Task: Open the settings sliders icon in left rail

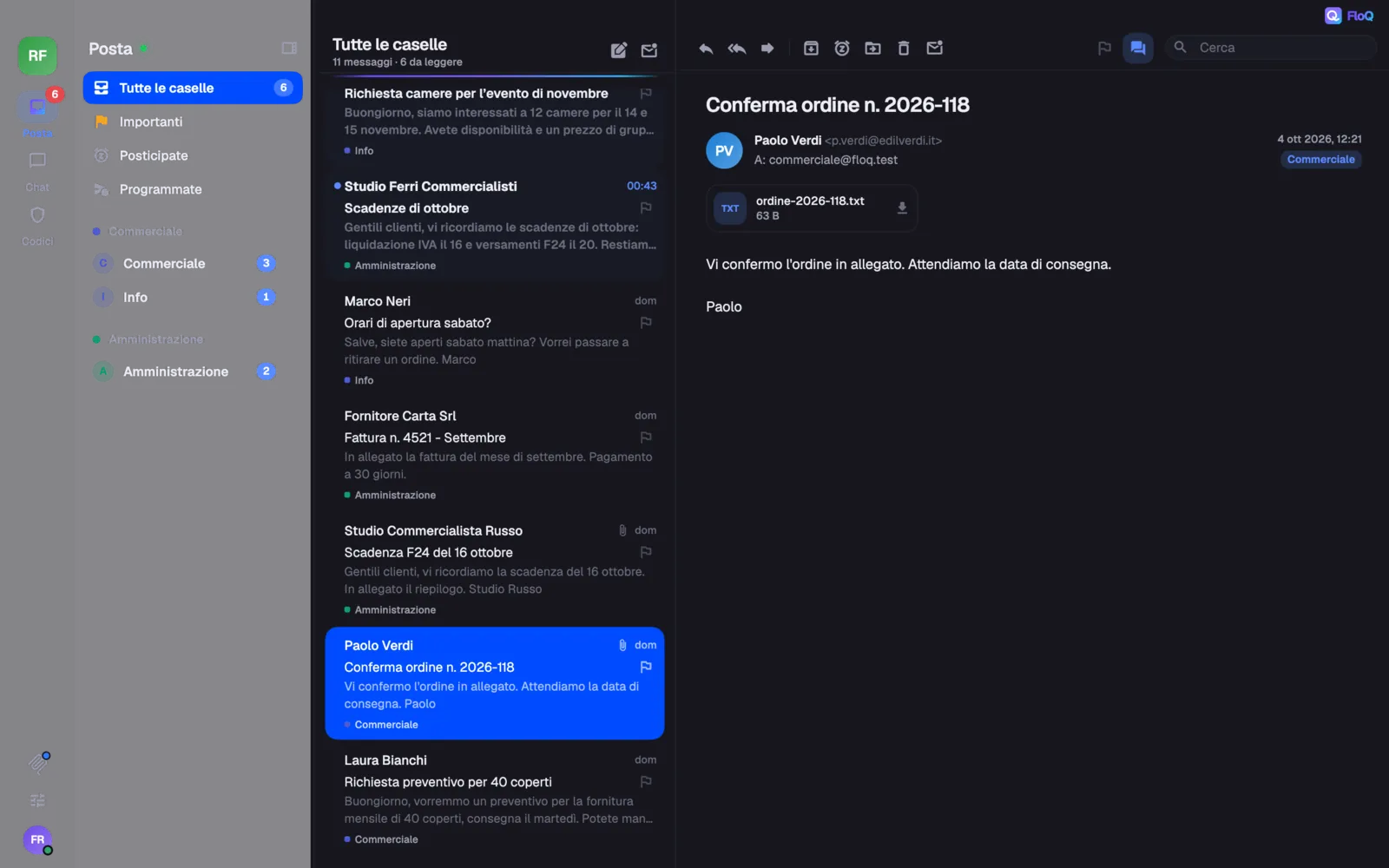Action: point(37,800)
